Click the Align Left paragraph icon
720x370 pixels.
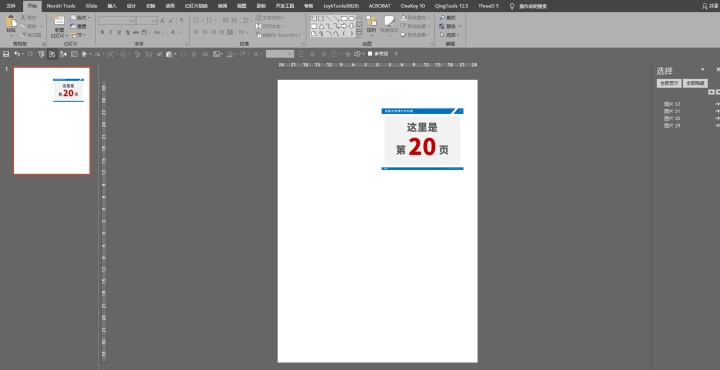[x=197, y=32]
